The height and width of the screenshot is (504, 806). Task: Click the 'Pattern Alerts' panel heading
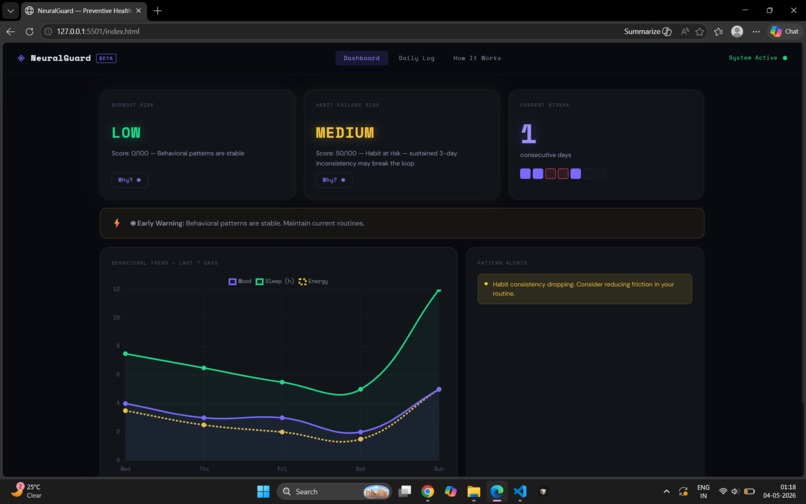[502, 263]
